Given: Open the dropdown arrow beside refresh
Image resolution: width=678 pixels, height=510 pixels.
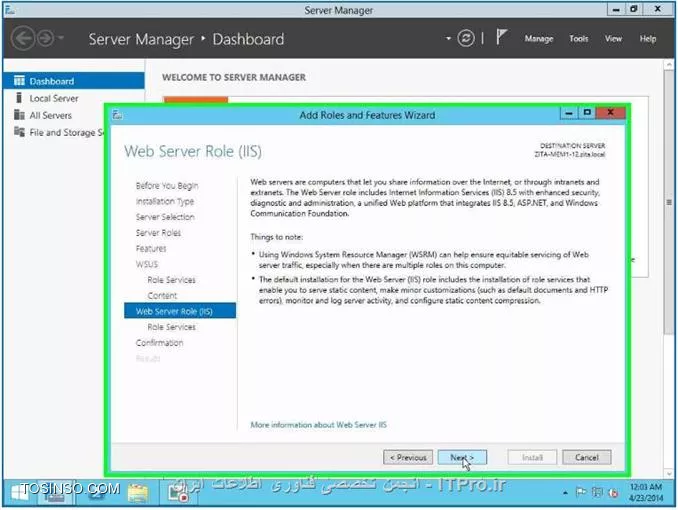Looking at the screenshot, I should 448,38.
